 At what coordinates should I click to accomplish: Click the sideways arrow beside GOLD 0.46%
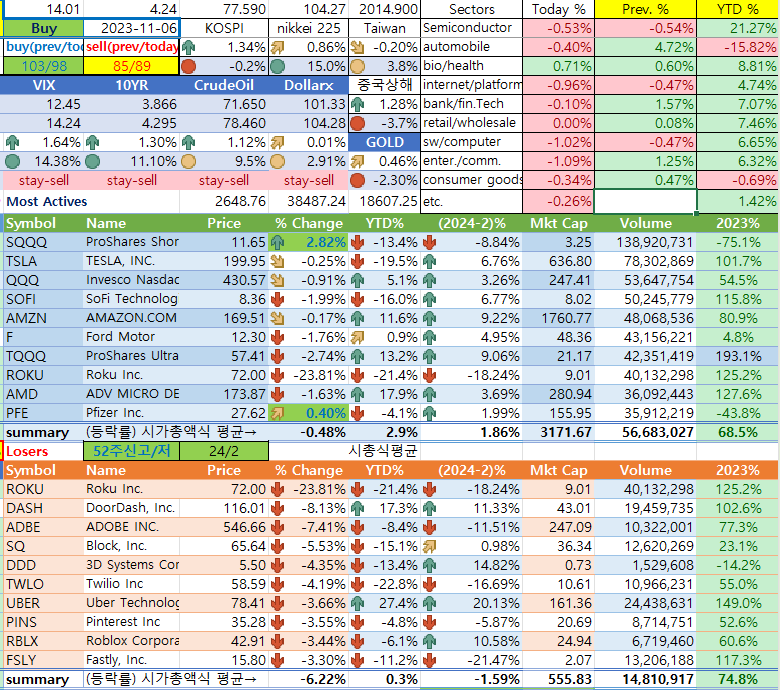357,162
